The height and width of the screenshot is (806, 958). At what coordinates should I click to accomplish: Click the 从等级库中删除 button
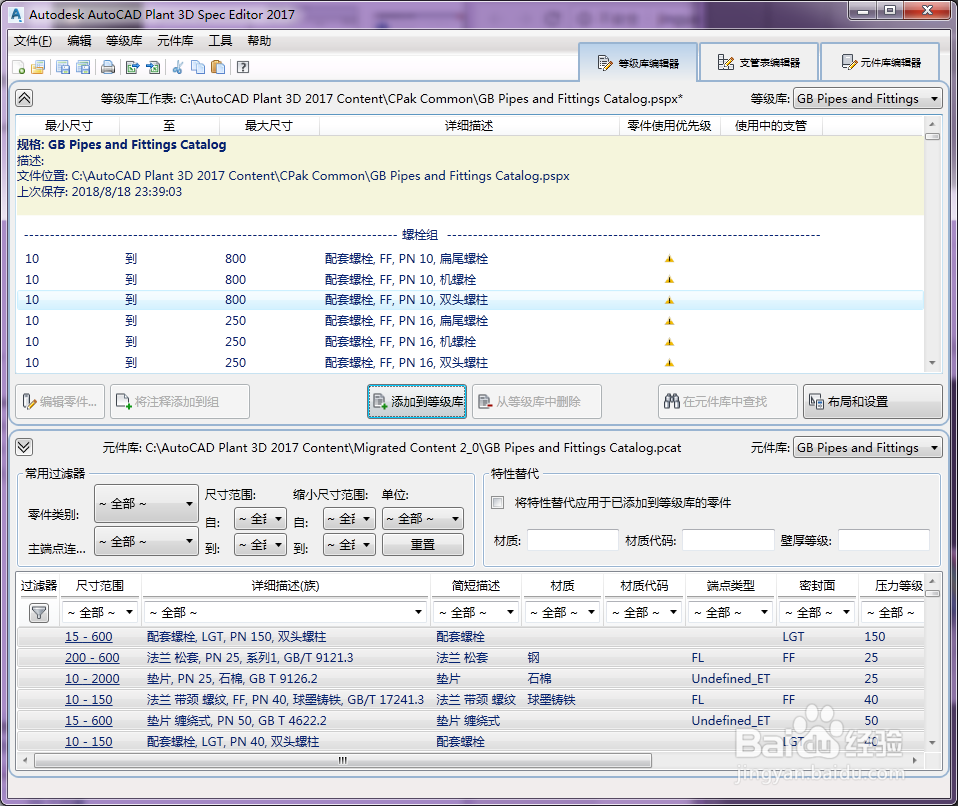[536, 401]
